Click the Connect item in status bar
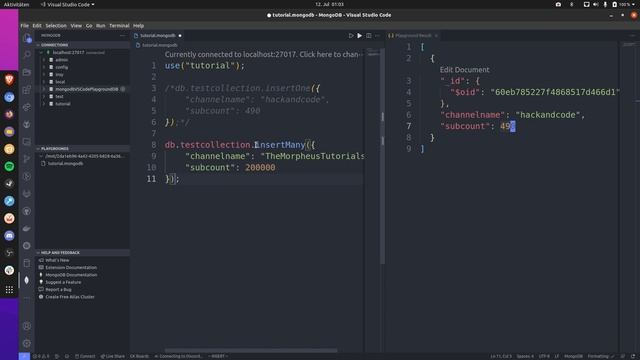Viewport: 640px width, 360px height. coord(85,356)
